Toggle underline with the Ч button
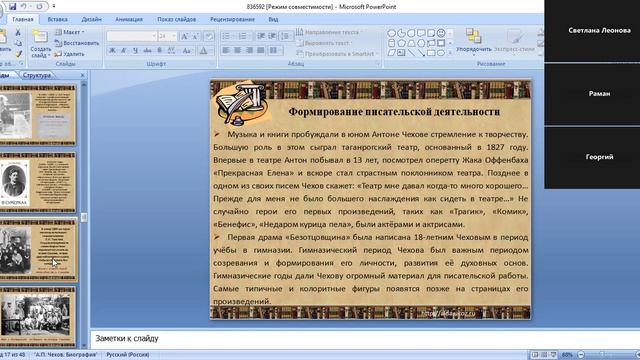Image resolution: width=640 pixels, height=360 pixels. click(x=135, y=51)
